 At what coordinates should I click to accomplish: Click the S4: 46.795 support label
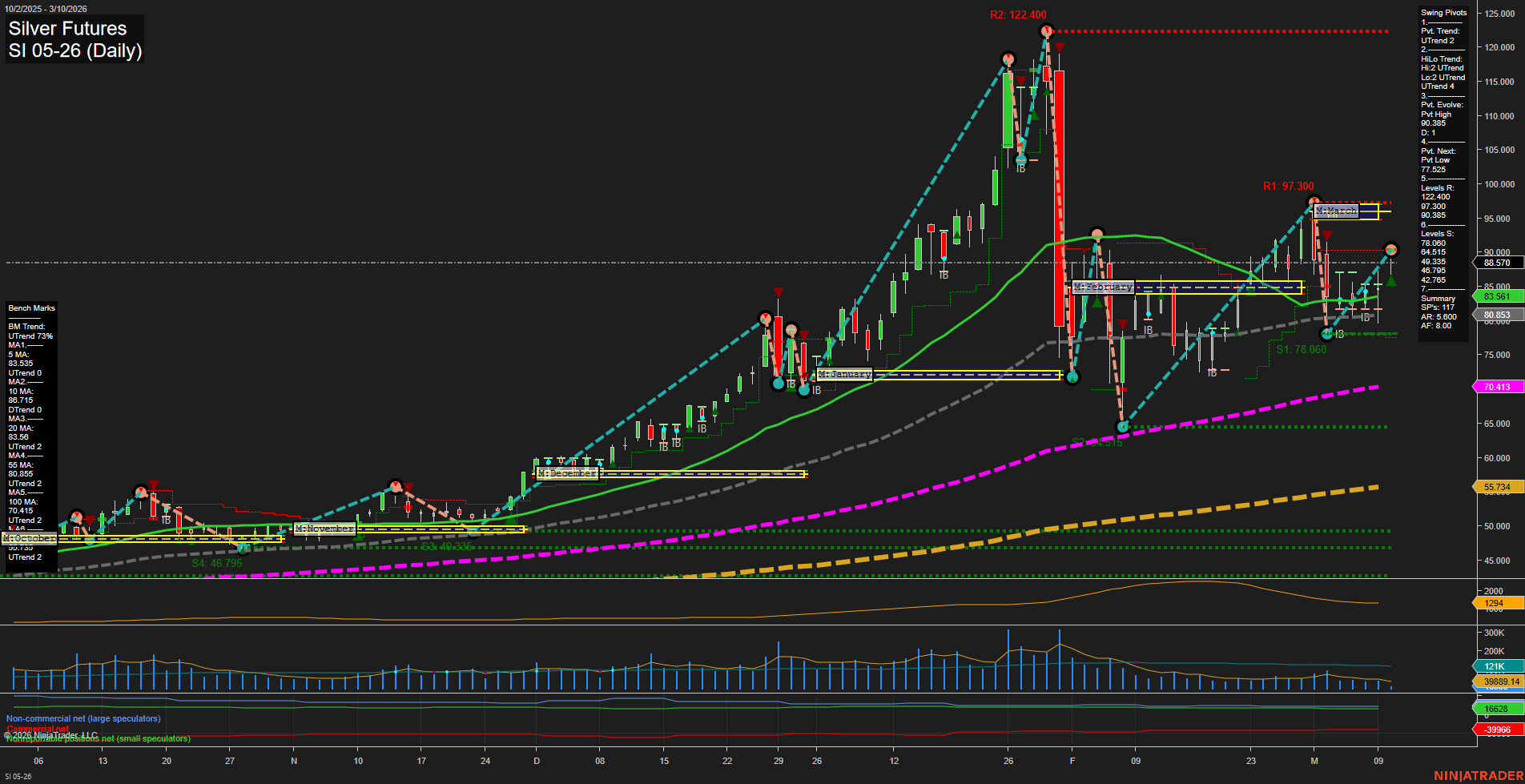pos(216,563)
